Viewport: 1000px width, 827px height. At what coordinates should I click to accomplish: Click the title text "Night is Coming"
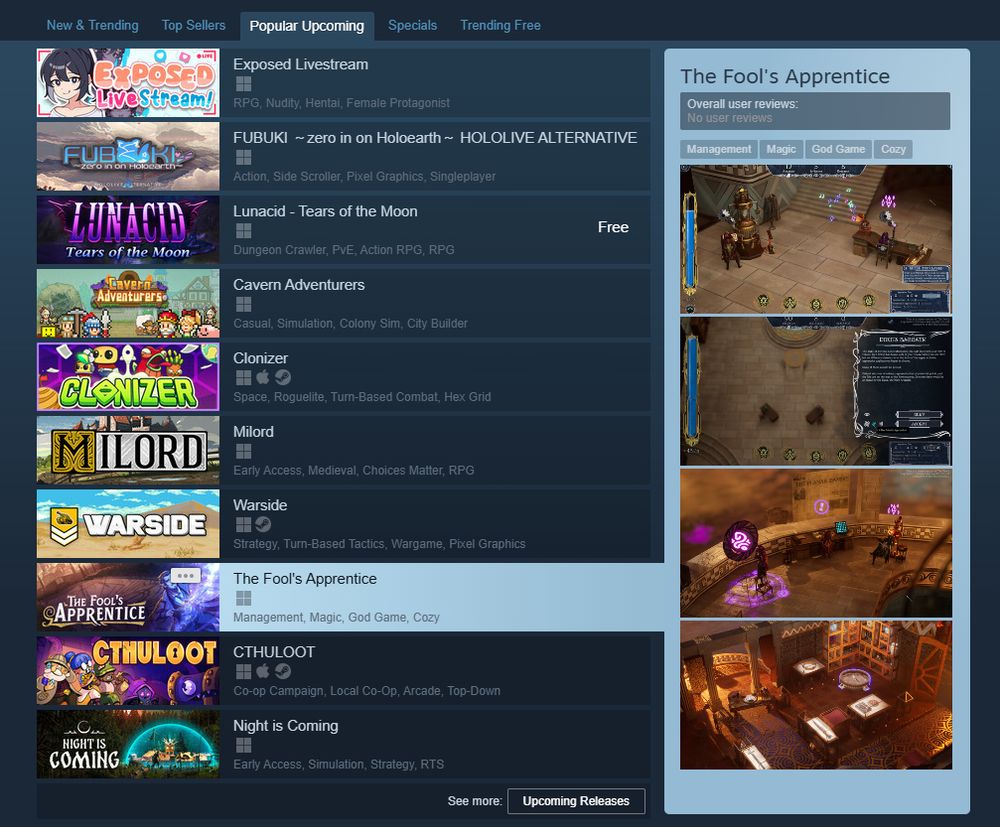tap(286, 726)
